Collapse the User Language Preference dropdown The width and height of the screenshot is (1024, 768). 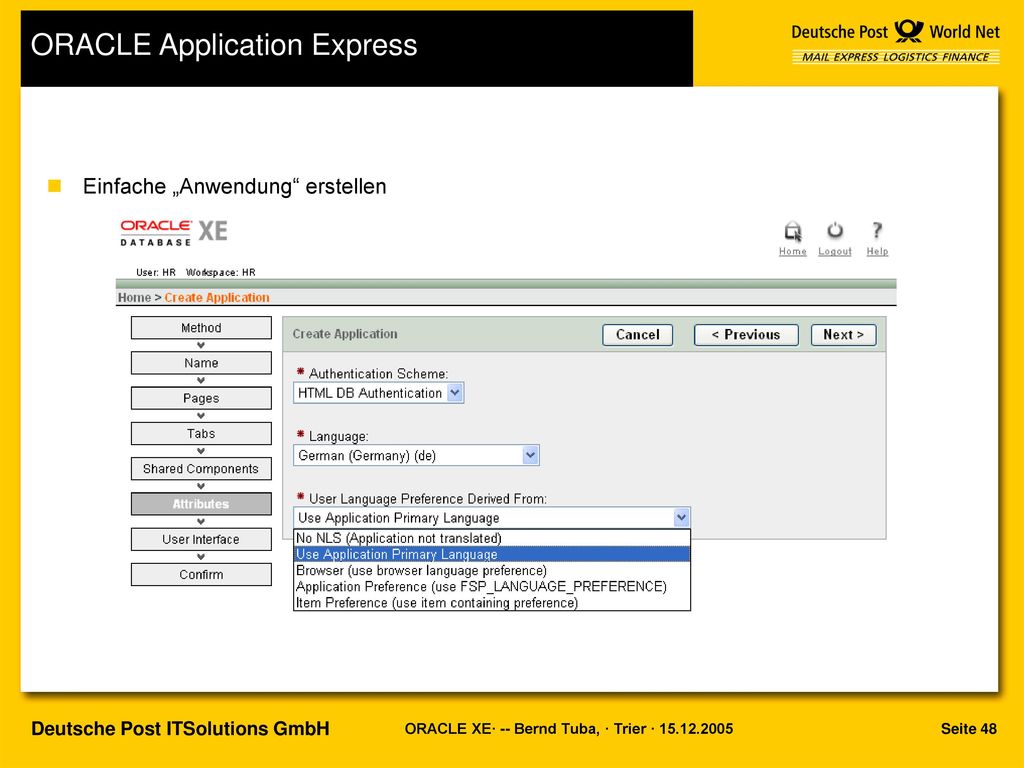681,518
